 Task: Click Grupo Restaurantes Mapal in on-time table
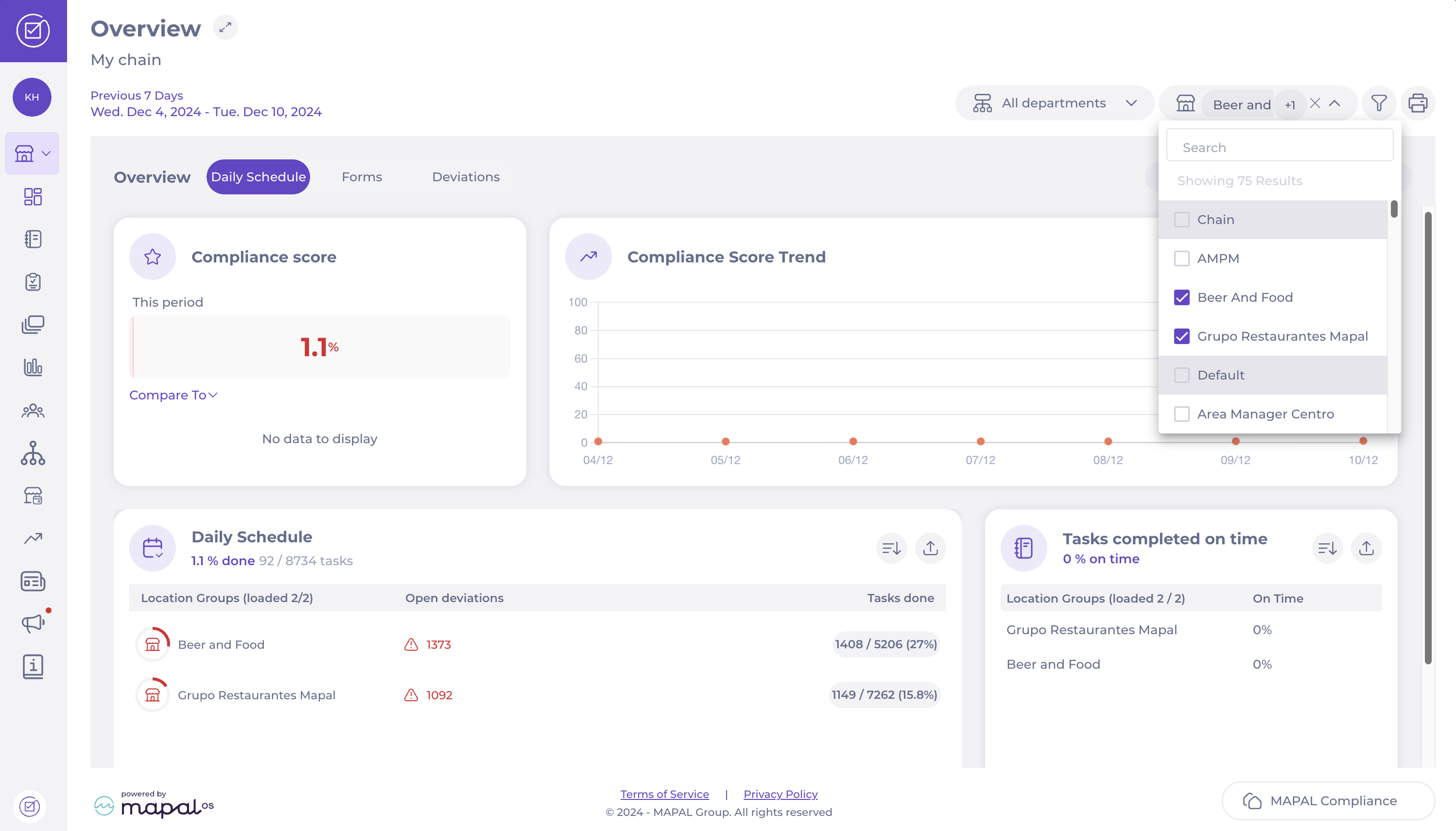click(1092, 630)
